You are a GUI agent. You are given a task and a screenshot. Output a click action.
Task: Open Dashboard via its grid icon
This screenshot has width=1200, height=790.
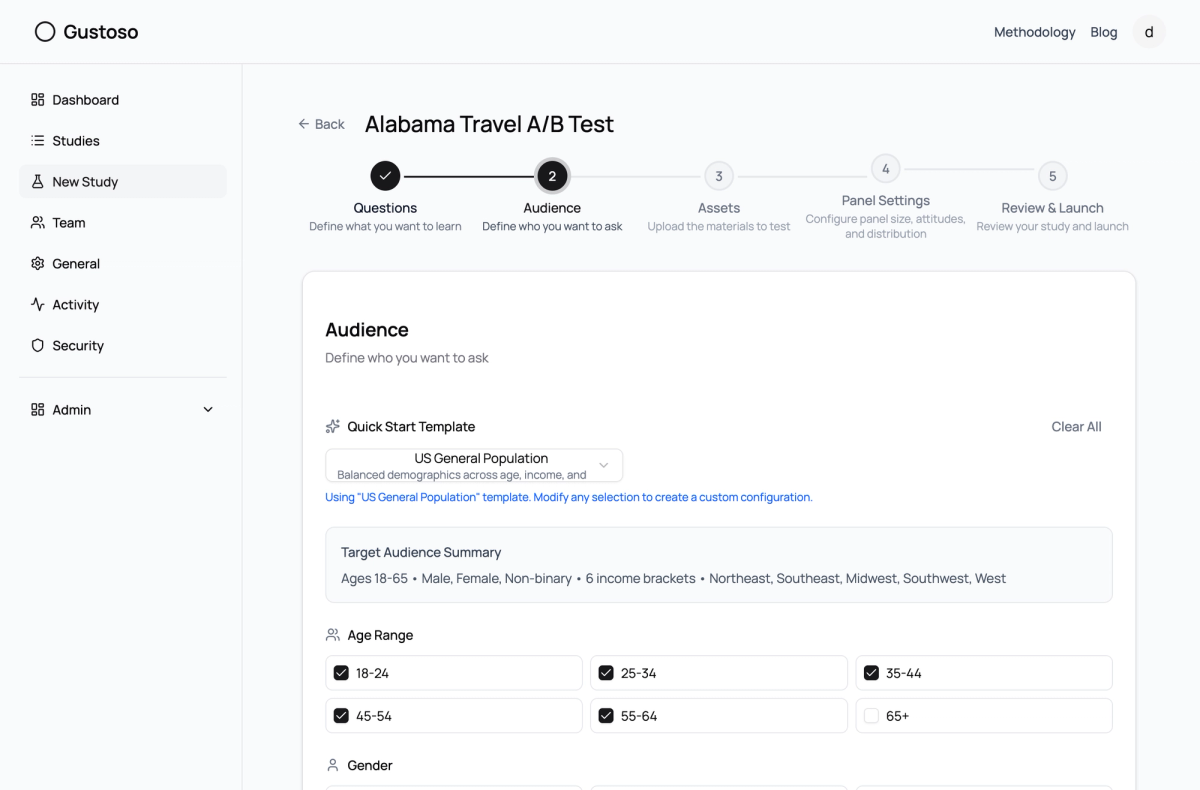tap(38, 100)
